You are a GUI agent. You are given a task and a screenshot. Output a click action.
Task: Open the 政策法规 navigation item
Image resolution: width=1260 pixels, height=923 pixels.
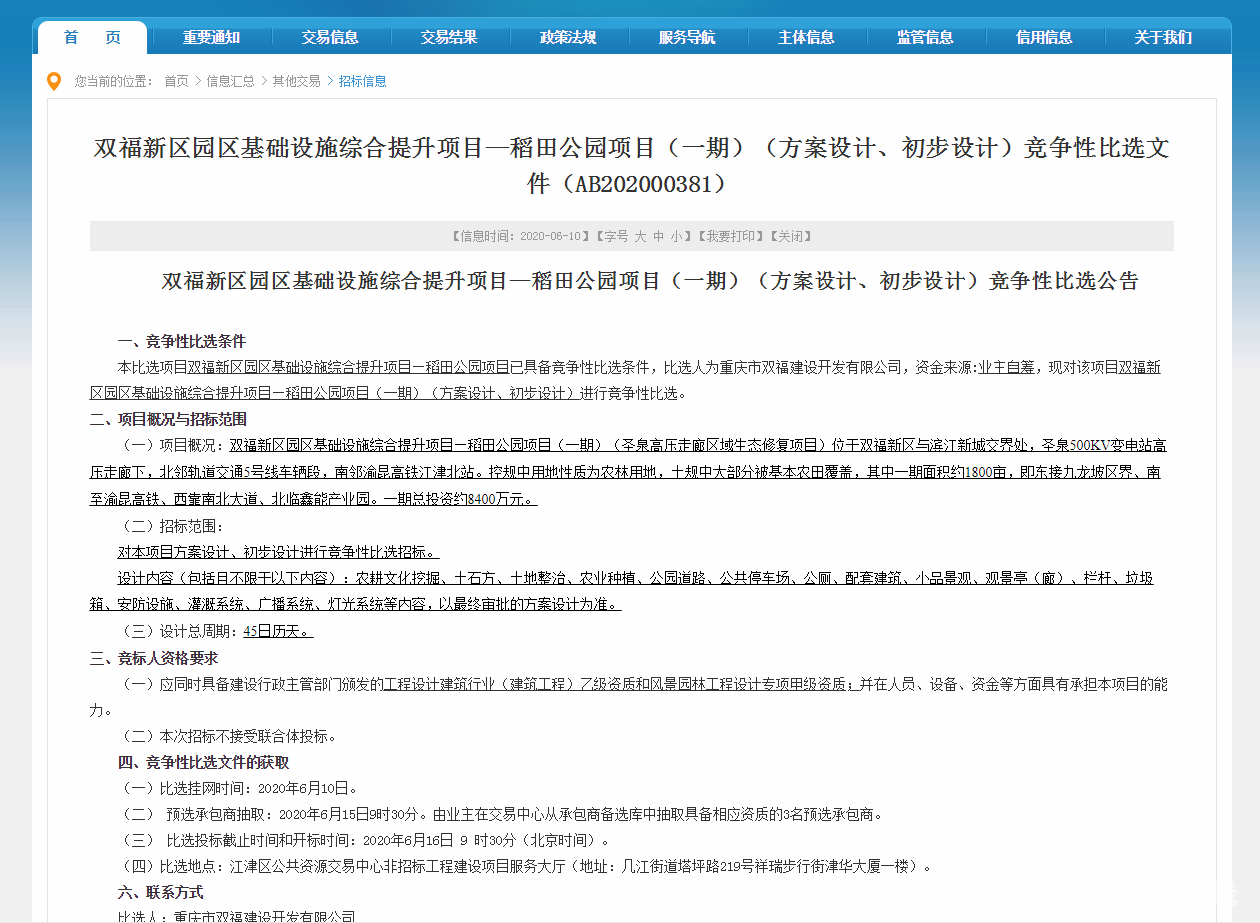point(568,38)
